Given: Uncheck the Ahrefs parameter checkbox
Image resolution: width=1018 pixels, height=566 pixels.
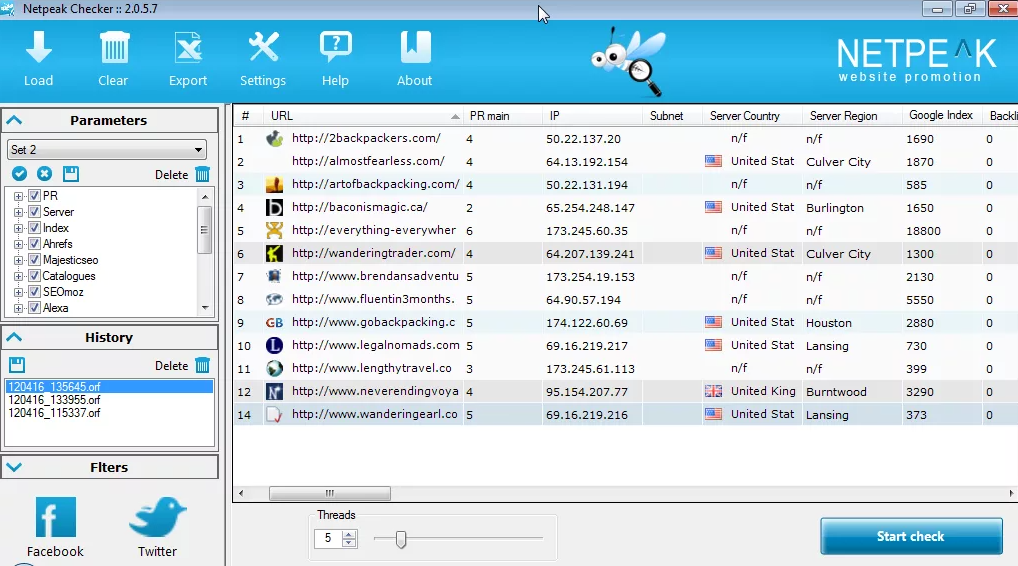Looking at the screenshot, I should 34,244.
